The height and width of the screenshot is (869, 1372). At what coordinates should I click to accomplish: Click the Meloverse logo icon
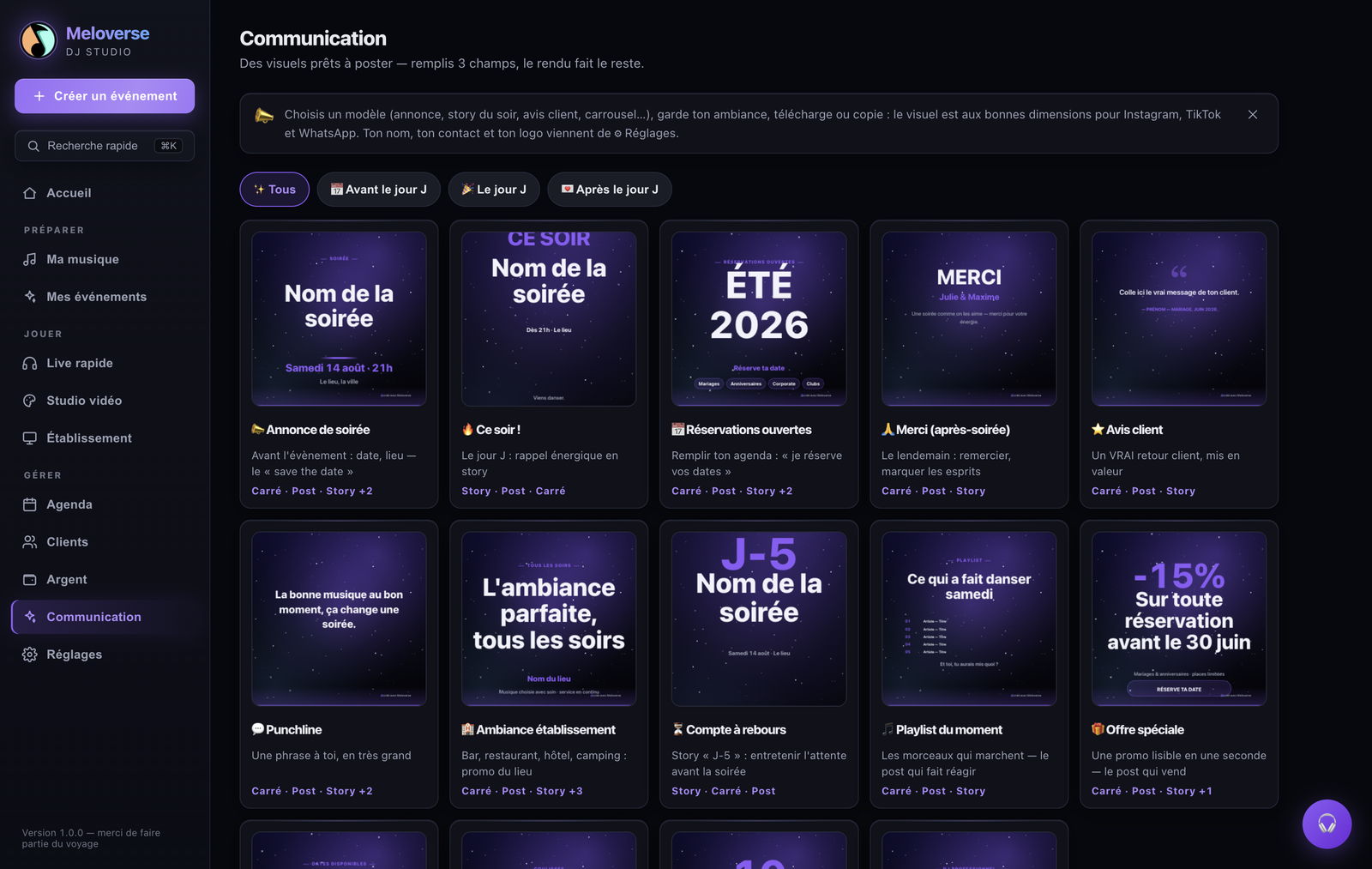[39, 40]
